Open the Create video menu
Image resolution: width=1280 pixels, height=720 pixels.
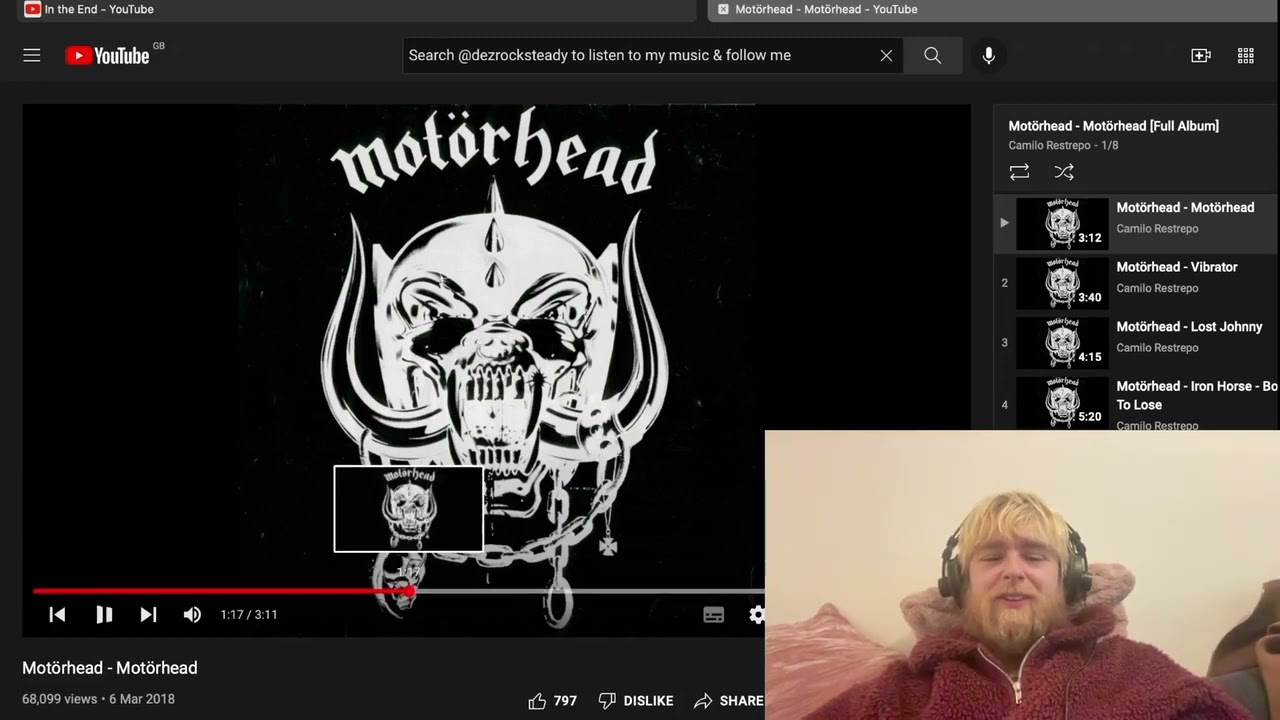point(1201,56)
